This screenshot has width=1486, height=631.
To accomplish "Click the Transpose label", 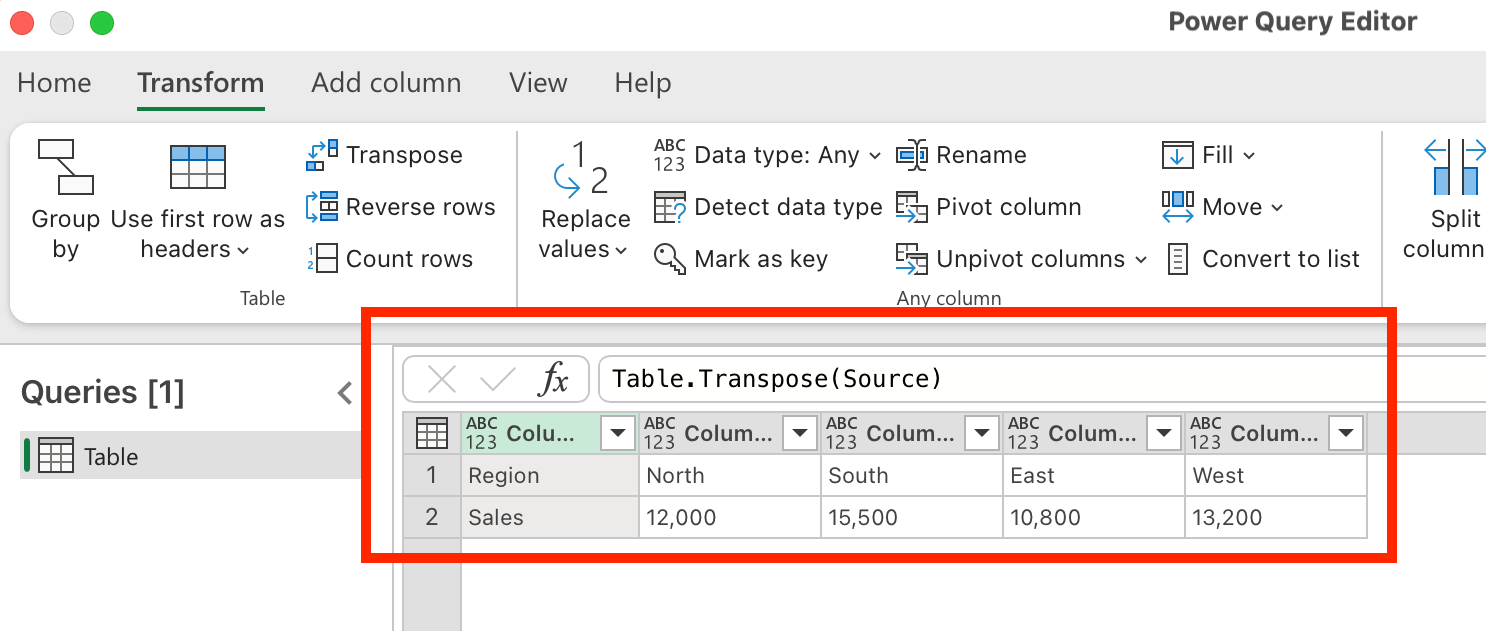I will tap(404, 155).
